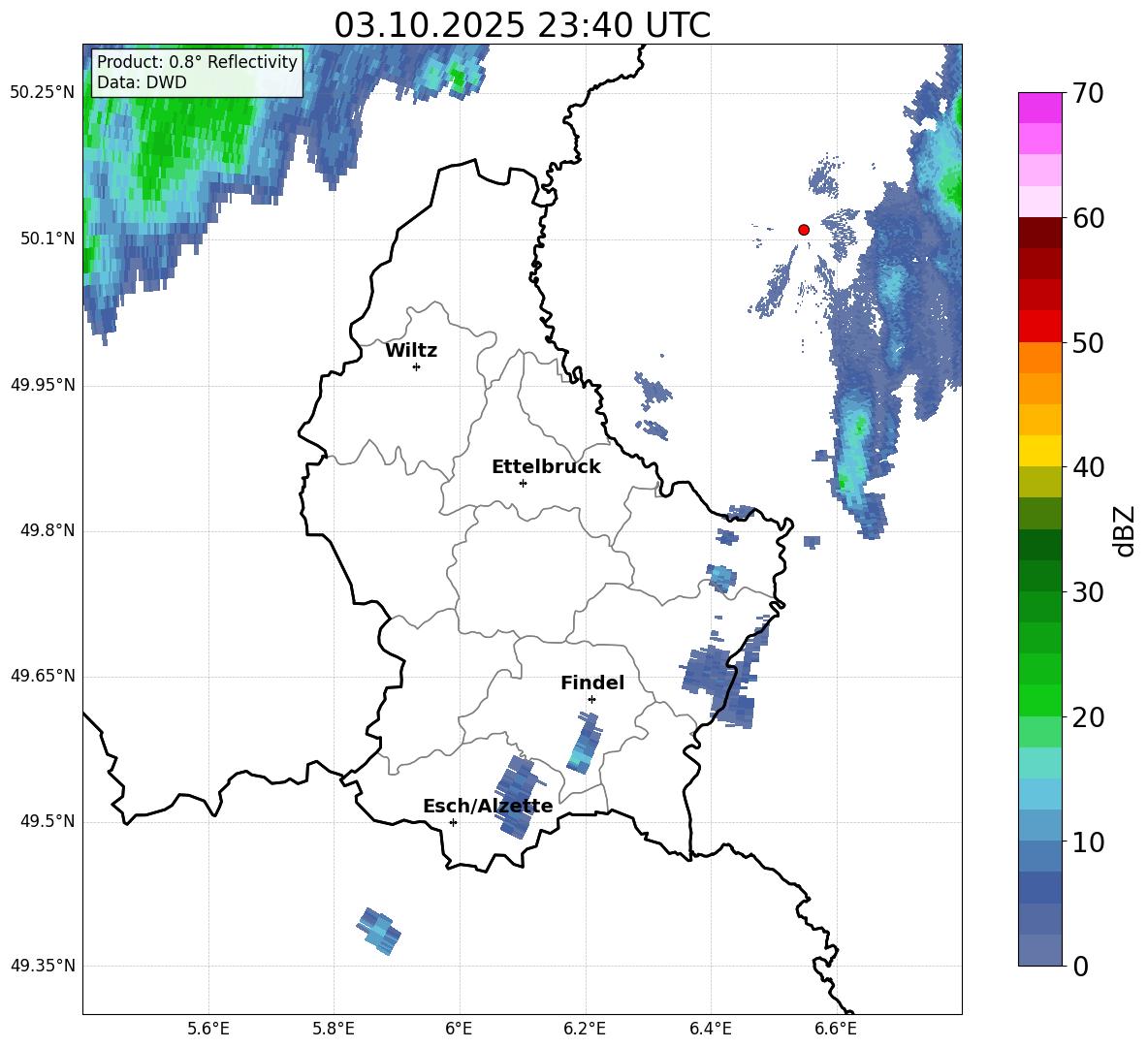Click the 49.5°N latitude label
Image resolution: width=1148 pixels, height=1048 pixels.
(48, 821)
